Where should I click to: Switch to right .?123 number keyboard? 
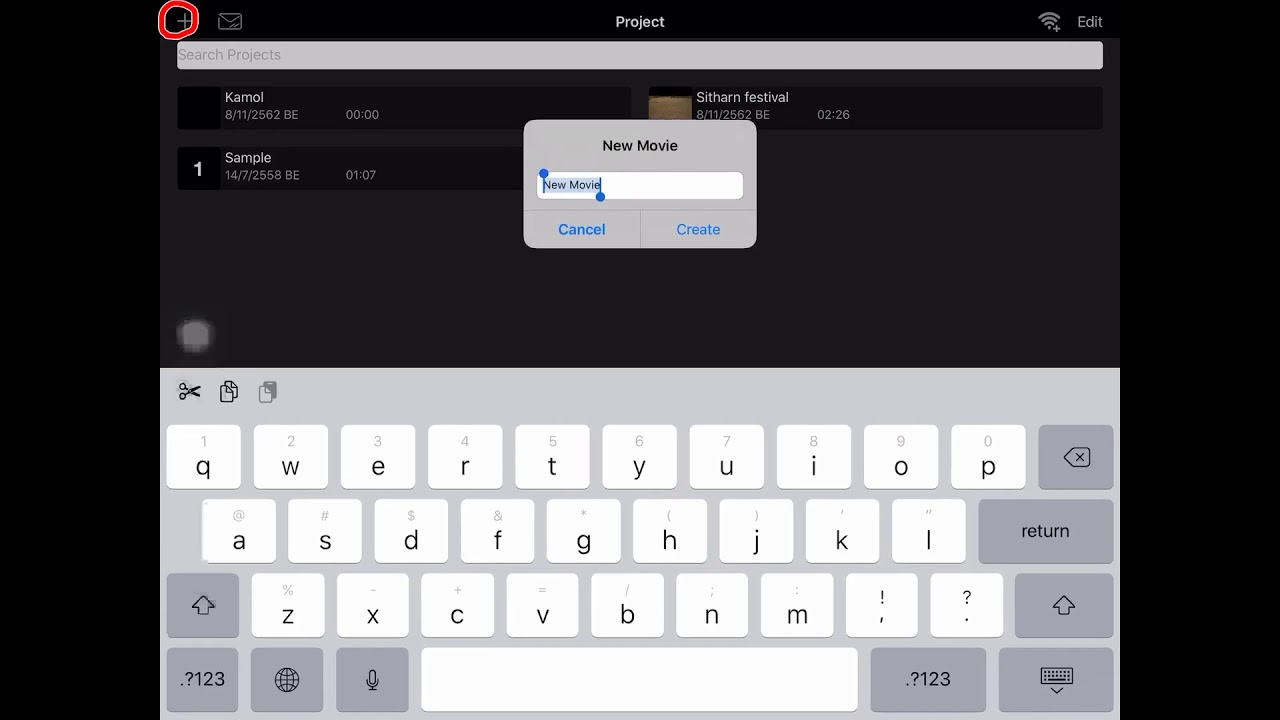[x=928, y=679]
